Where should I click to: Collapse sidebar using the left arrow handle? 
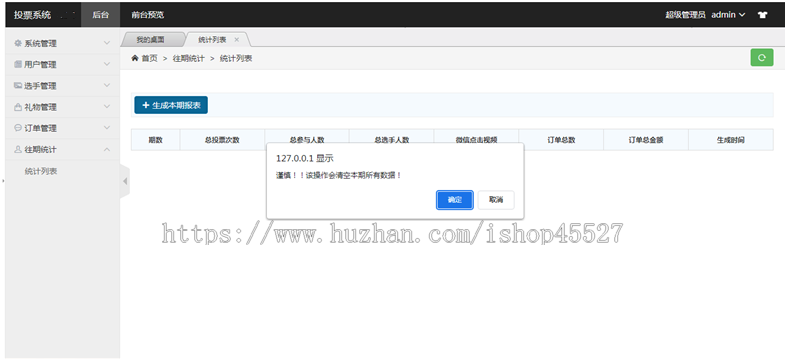[x=125, y=181]
